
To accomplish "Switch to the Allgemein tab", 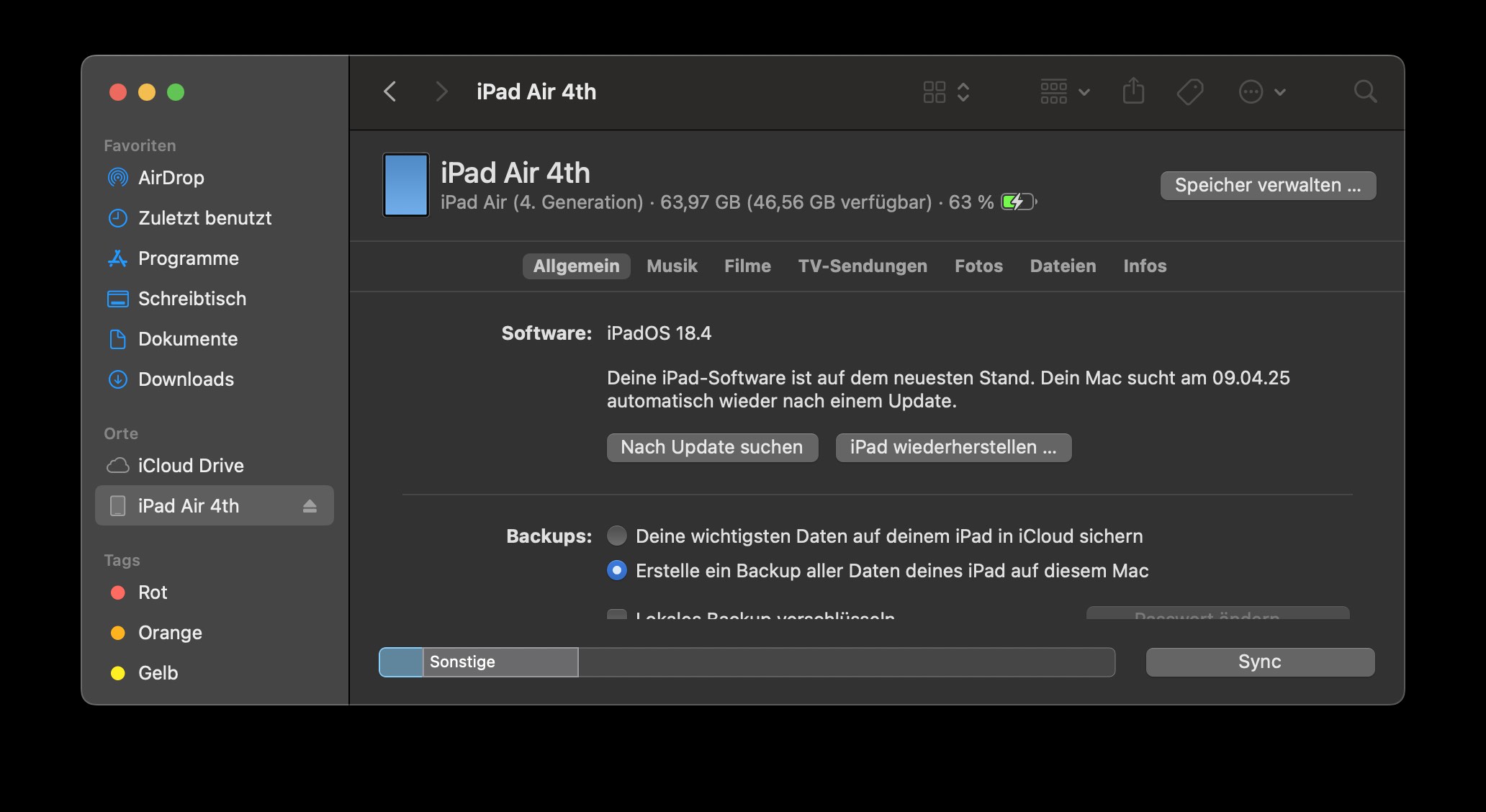I will pyautogui.click(x=576, y=266).
